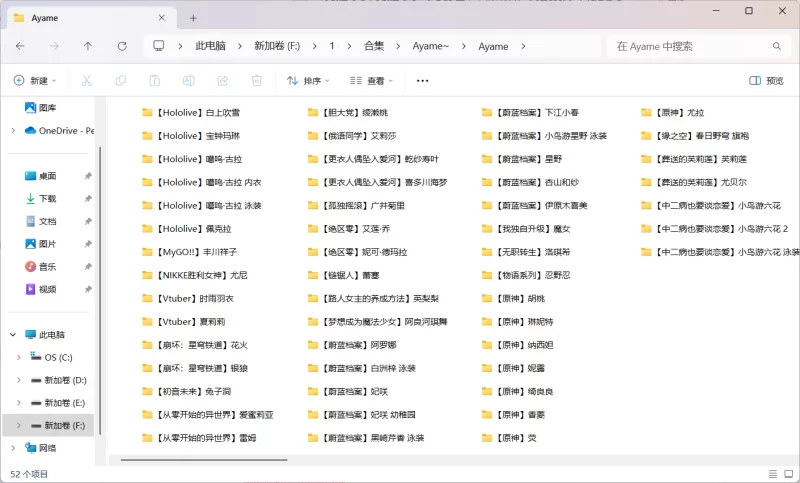Click the horizontal scrollbar of file list
800x483 pixels.
[x=204, y=460]
